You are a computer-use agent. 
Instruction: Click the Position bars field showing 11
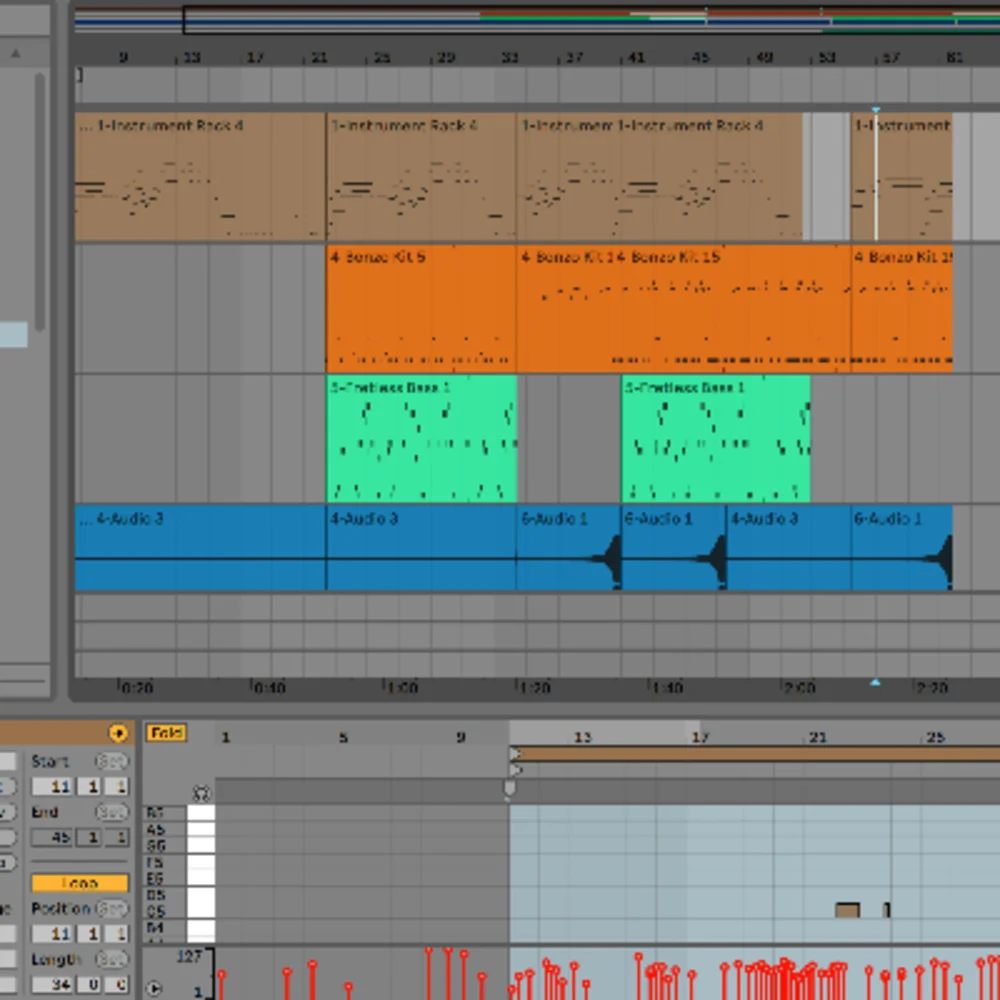52,934
